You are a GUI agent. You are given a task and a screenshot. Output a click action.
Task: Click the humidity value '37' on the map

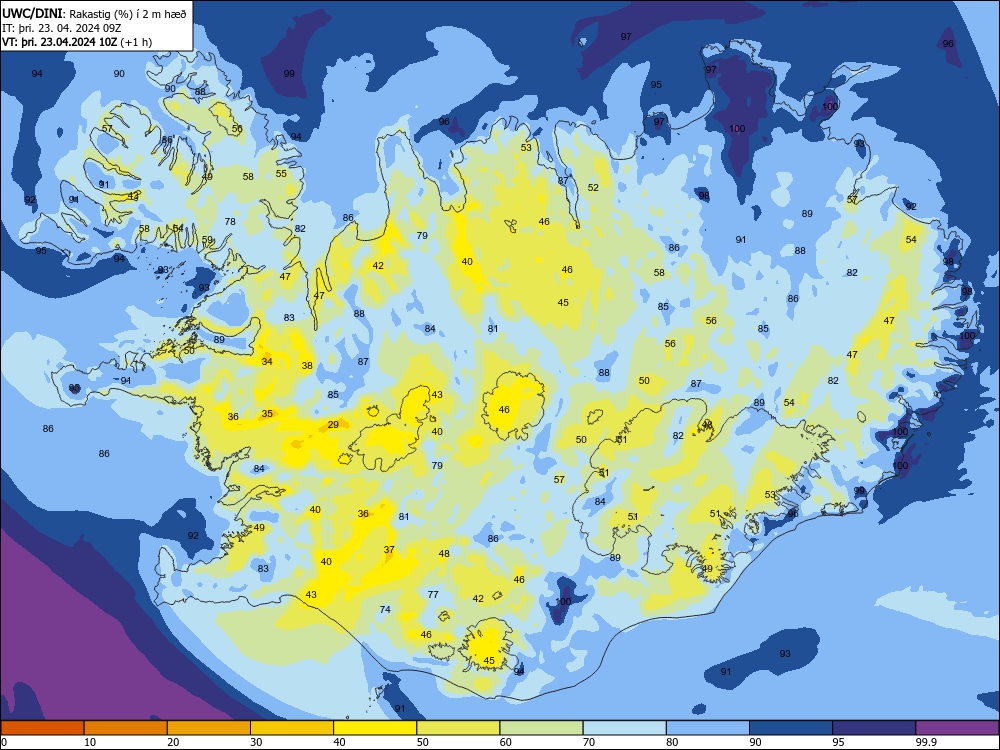pyautogui.click(x=389, y=549)
